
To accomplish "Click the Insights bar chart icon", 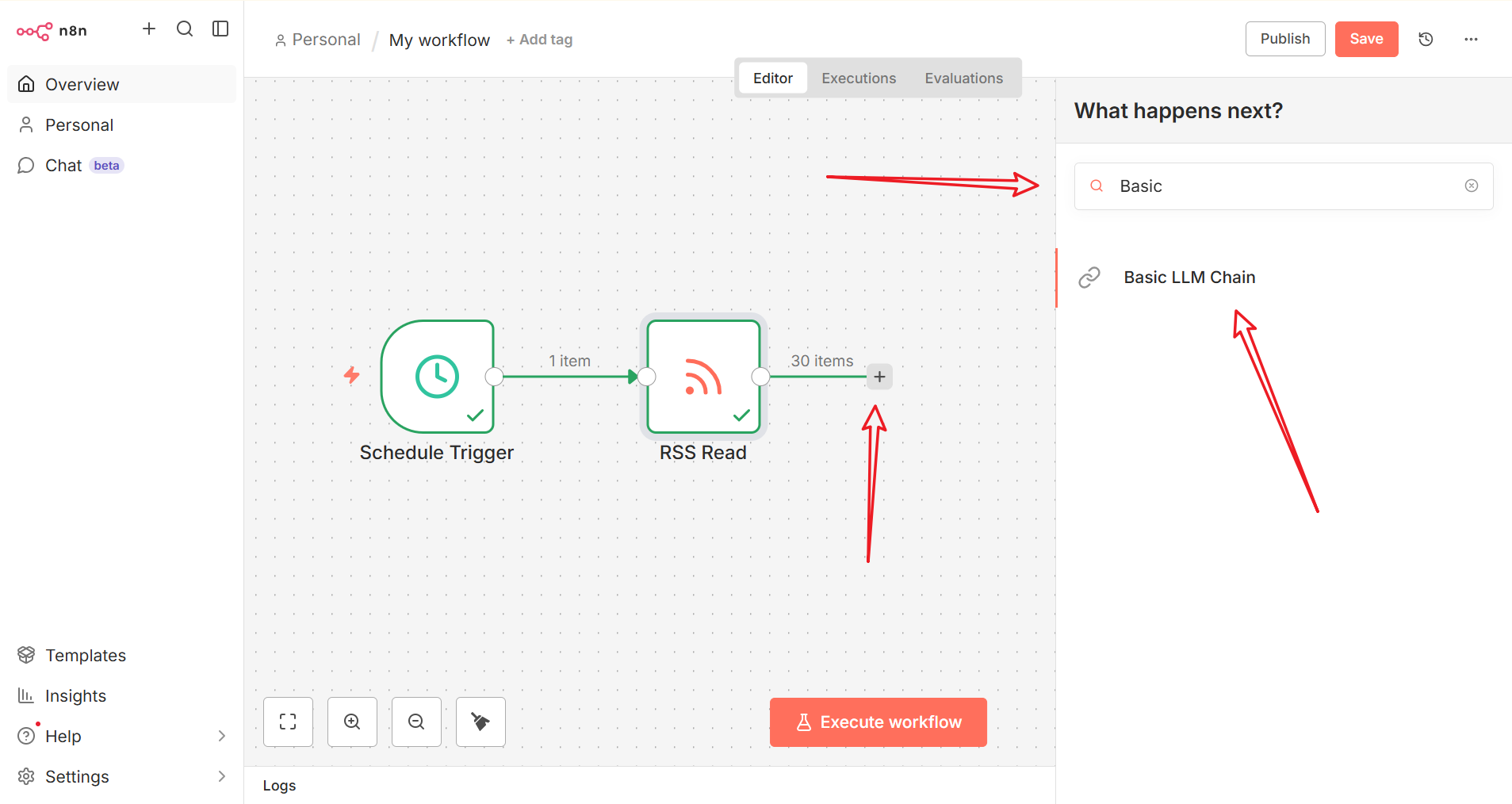I will [26, 695].
